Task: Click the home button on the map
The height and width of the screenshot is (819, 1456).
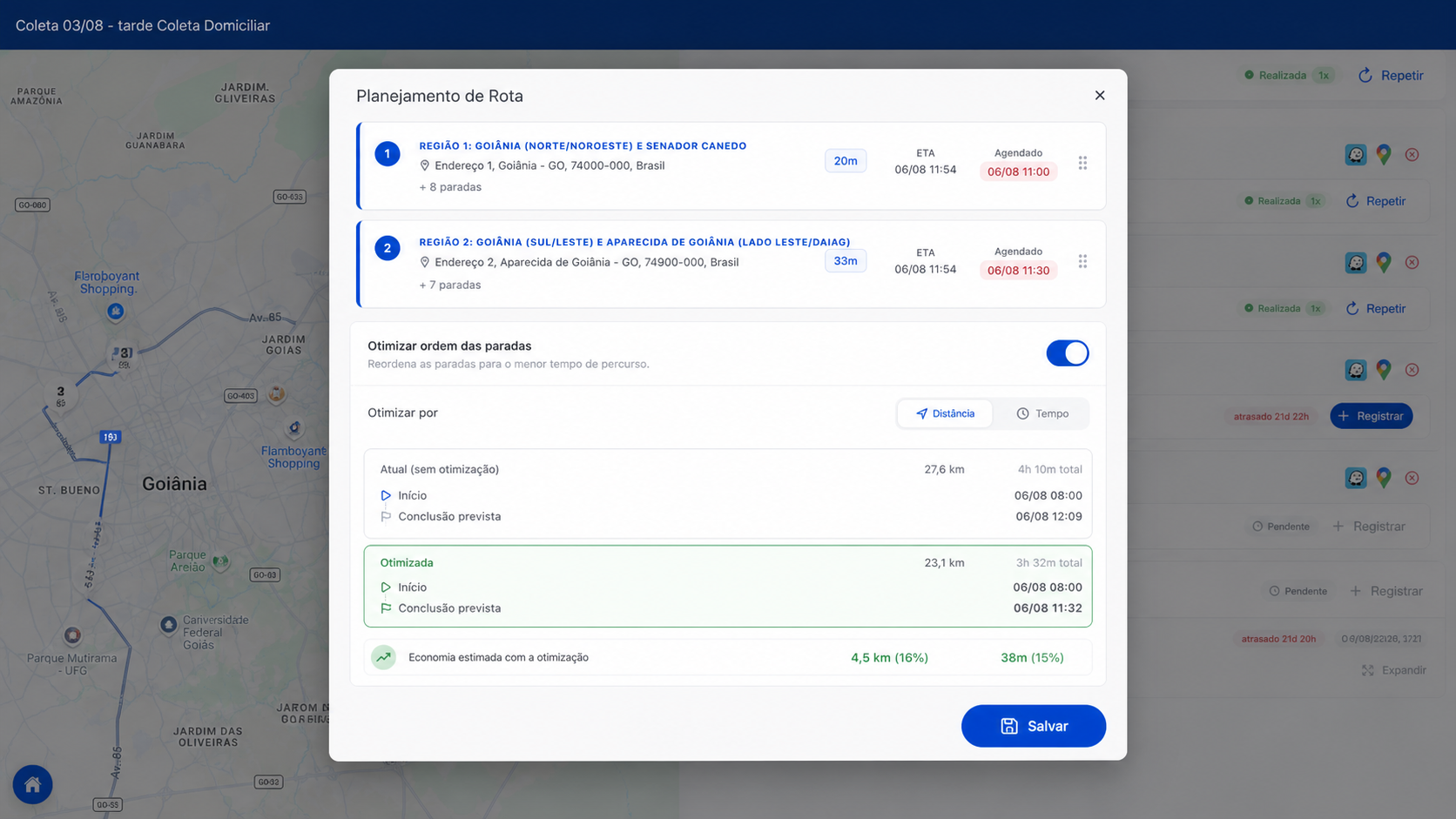Action: pyautogui.click(x=32, y=784)
